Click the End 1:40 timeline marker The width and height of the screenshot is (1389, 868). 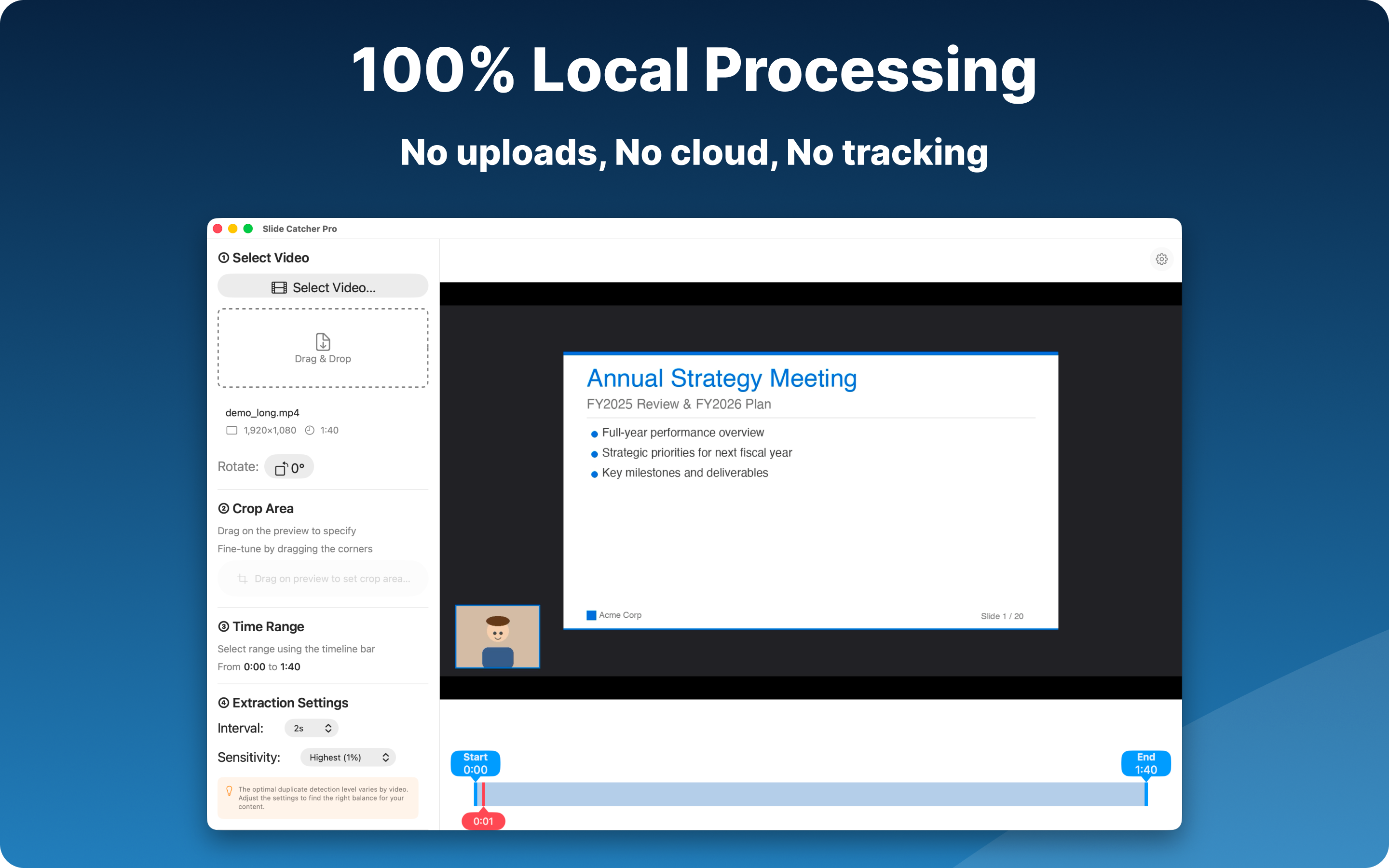[1145, 763]
